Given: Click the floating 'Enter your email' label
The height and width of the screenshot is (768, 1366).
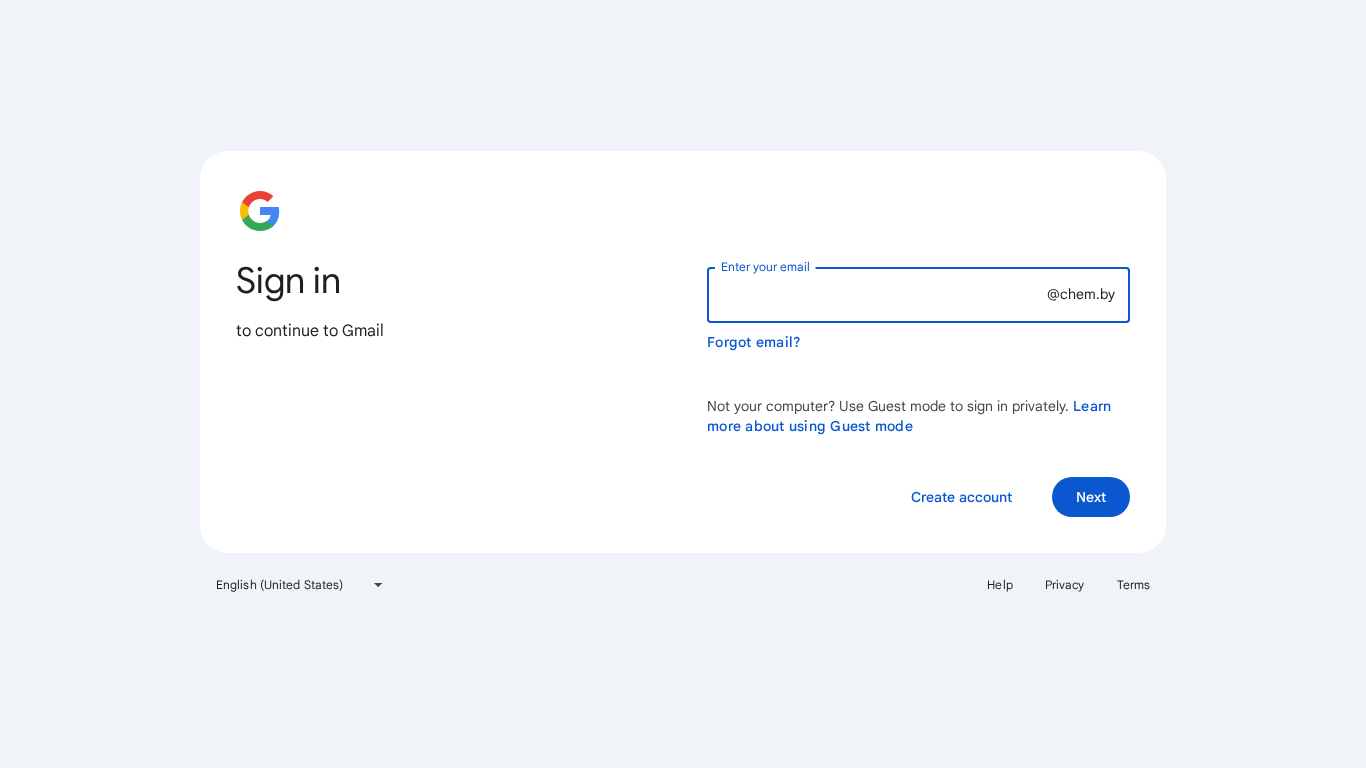Looking at the screenshot, I should click(765, 267).
